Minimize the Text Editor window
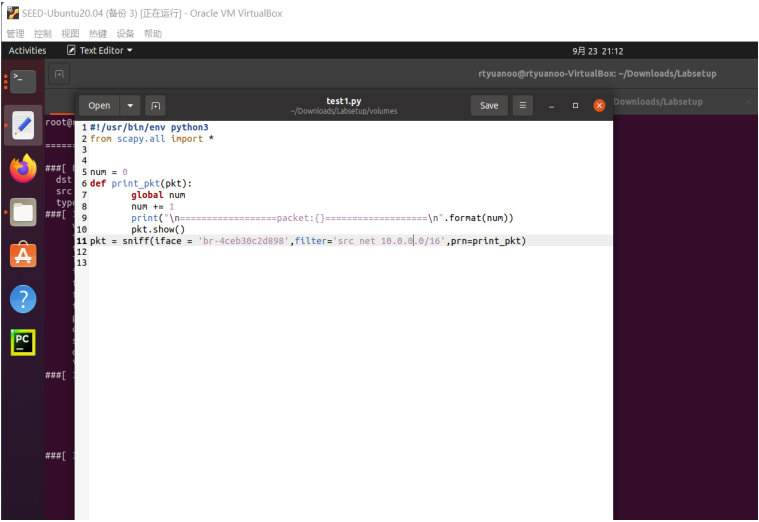Viewport: 759px width, 522px height. [x=551, y=106]
